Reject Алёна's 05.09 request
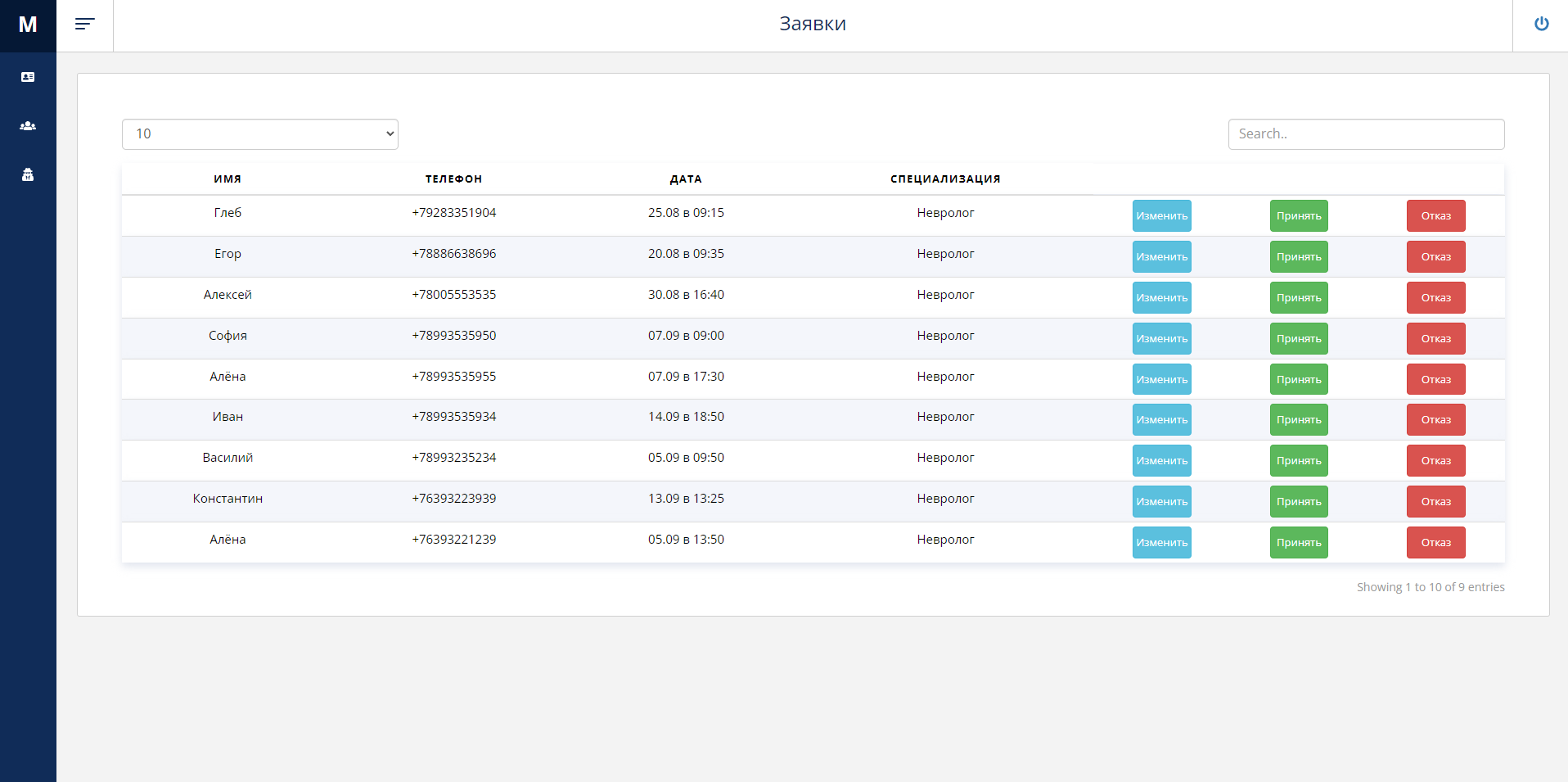The image size is (1568, 782). pyautogui.click(x=1435, y=542)
